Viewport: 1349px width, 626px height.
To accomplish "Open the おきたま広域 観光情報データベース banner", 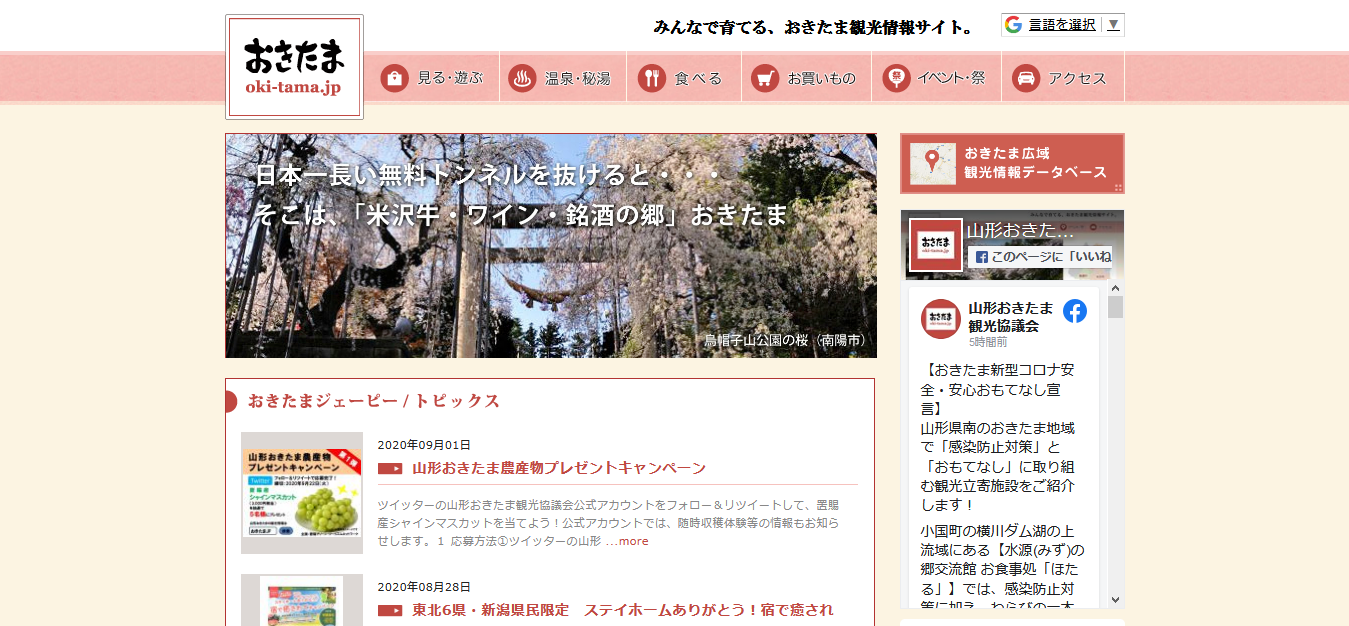I will point(1012,163).
